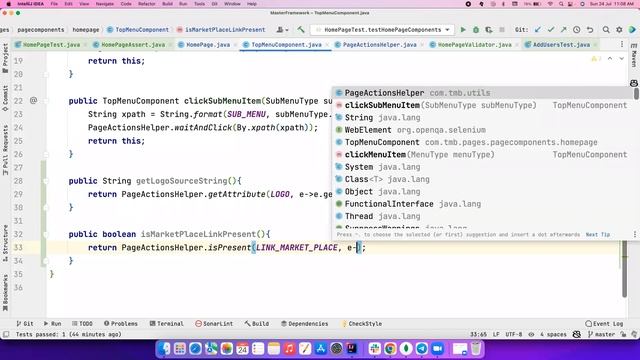Image resolution: width=640 pixels, height=360 pixels.
Task: Open the Build tool window
Action: [257, 324]
